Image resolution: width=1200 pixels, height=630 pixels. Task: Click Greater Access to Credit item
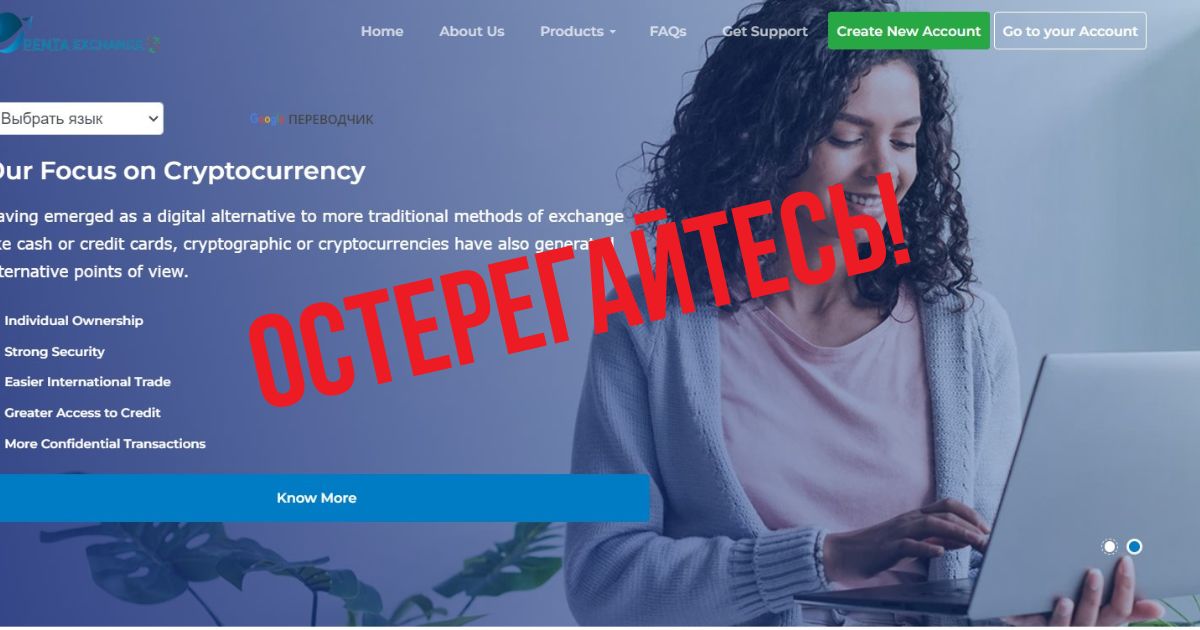click(x=82, y=413)
